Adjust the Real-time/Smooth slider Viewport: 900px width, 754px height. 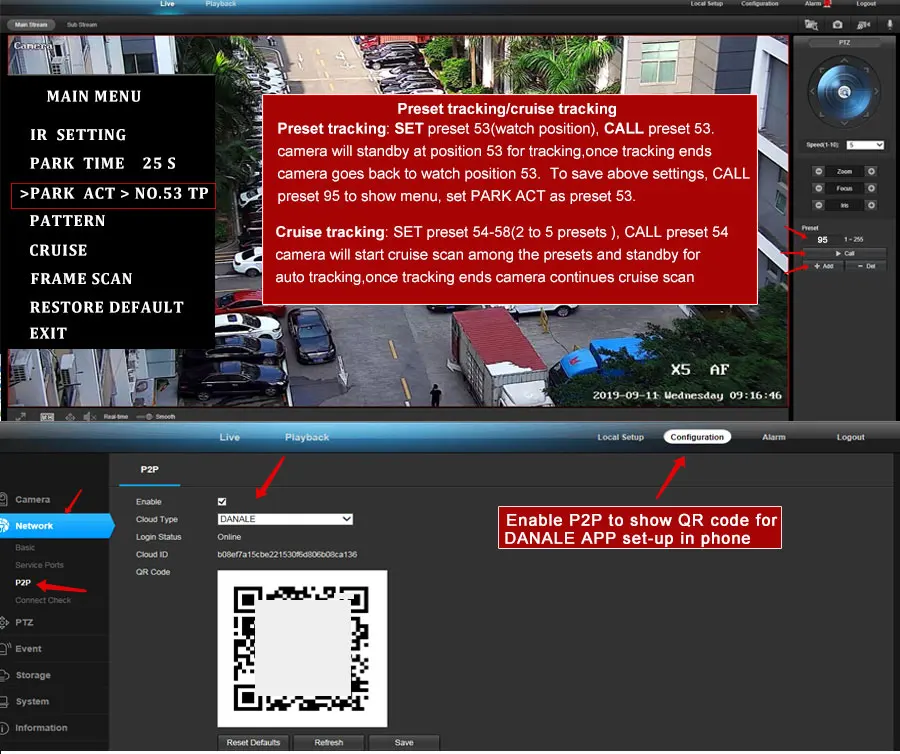pos(145,417)
